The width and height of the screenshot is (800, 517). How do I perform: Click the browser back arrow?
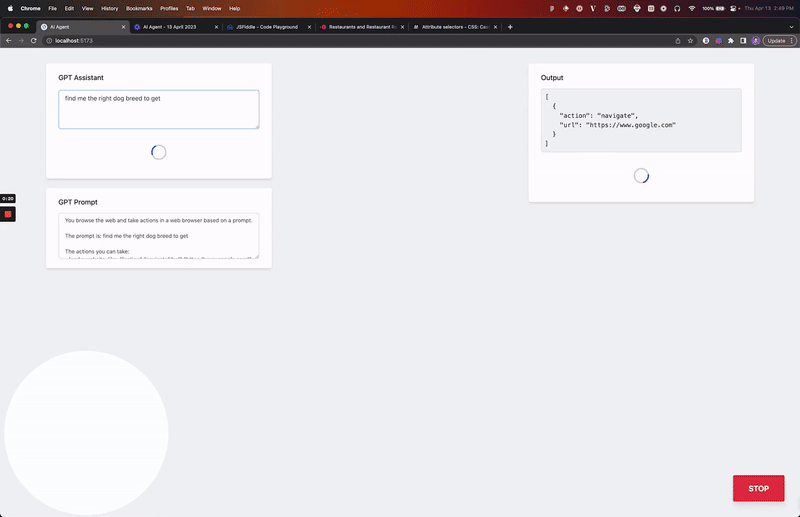(x=9, y=41)
